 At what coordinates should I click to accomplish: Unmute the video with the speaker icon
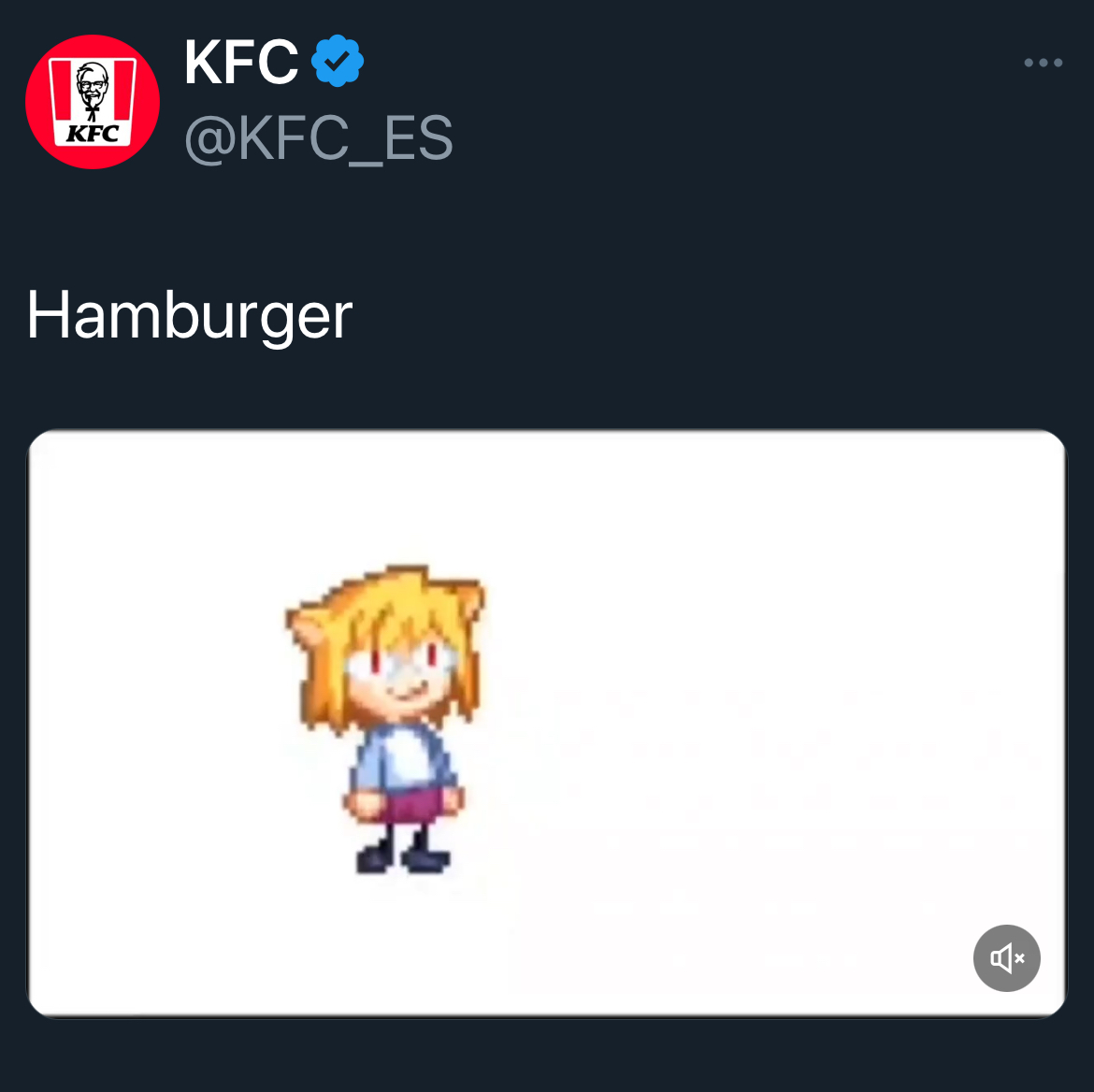pos(1006,958)
